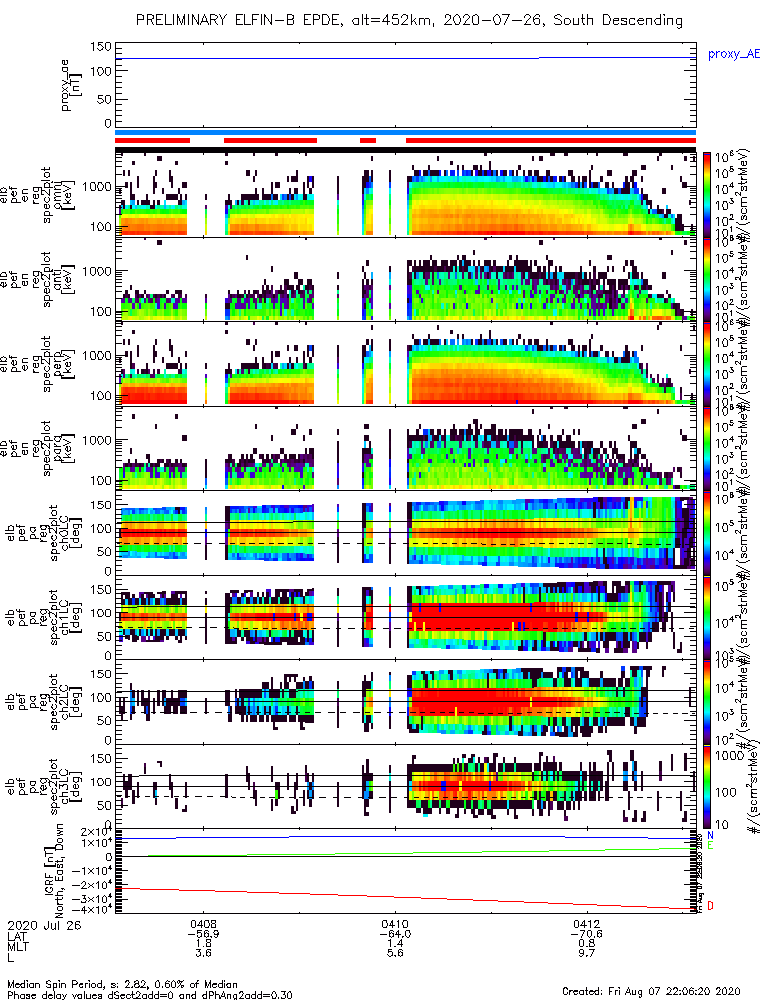Click the ch0LC pitch-angle spectrogram panel
This screenshot has width=775, height=1000.
point(406,533)
